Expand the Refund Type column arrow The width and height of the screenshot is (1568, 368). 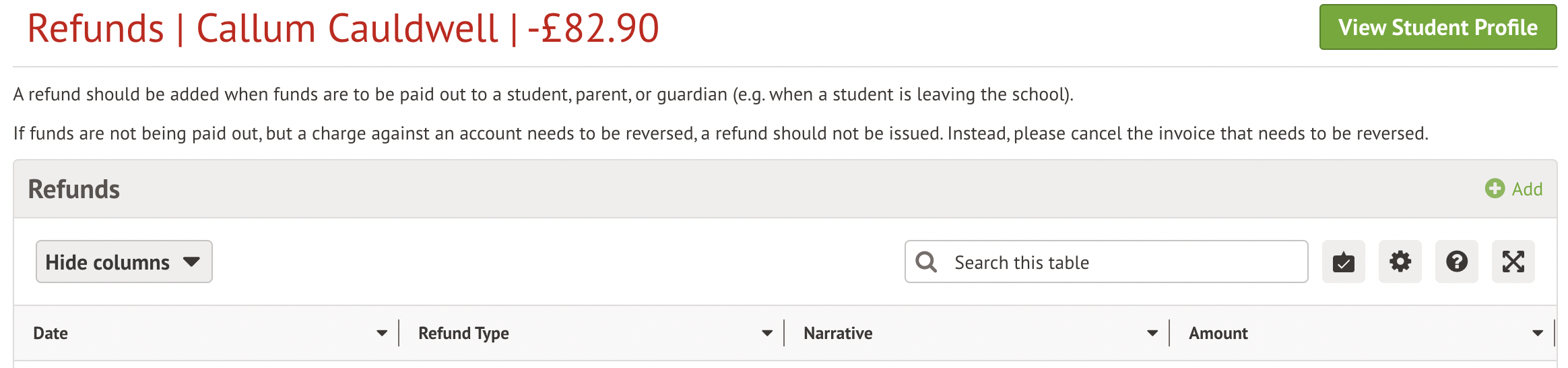click(x=767, y=334)
